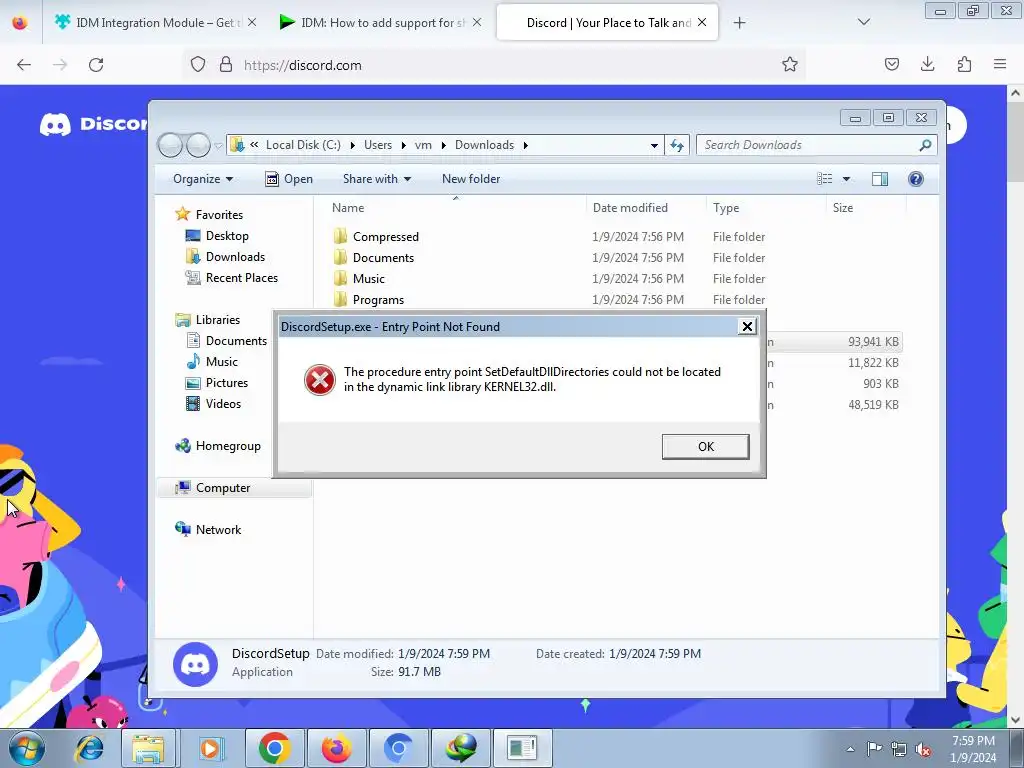Launch Internet Explorer from the taskbar
1024x768 pixels.
point(89,748)
